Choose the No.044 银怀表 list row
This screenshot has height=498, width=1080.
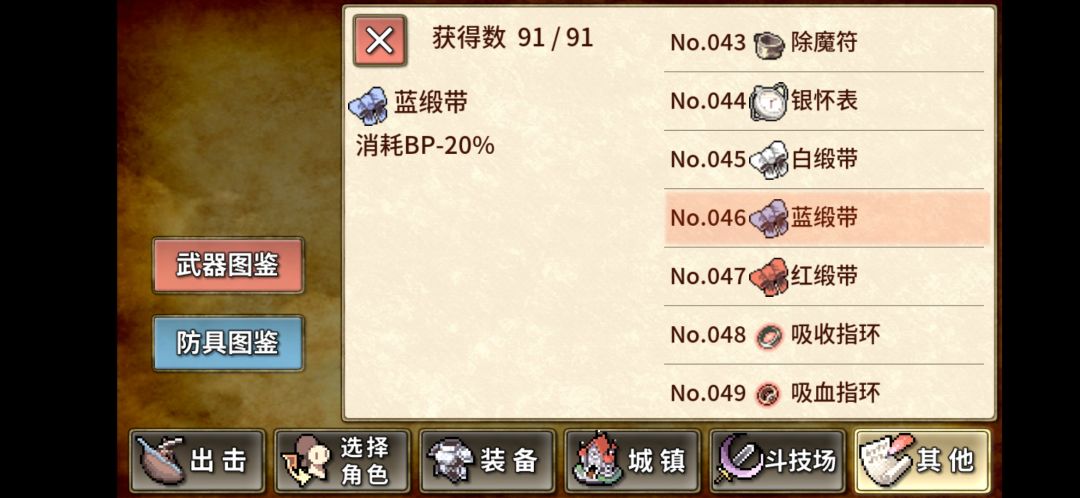tap(824, 101)
